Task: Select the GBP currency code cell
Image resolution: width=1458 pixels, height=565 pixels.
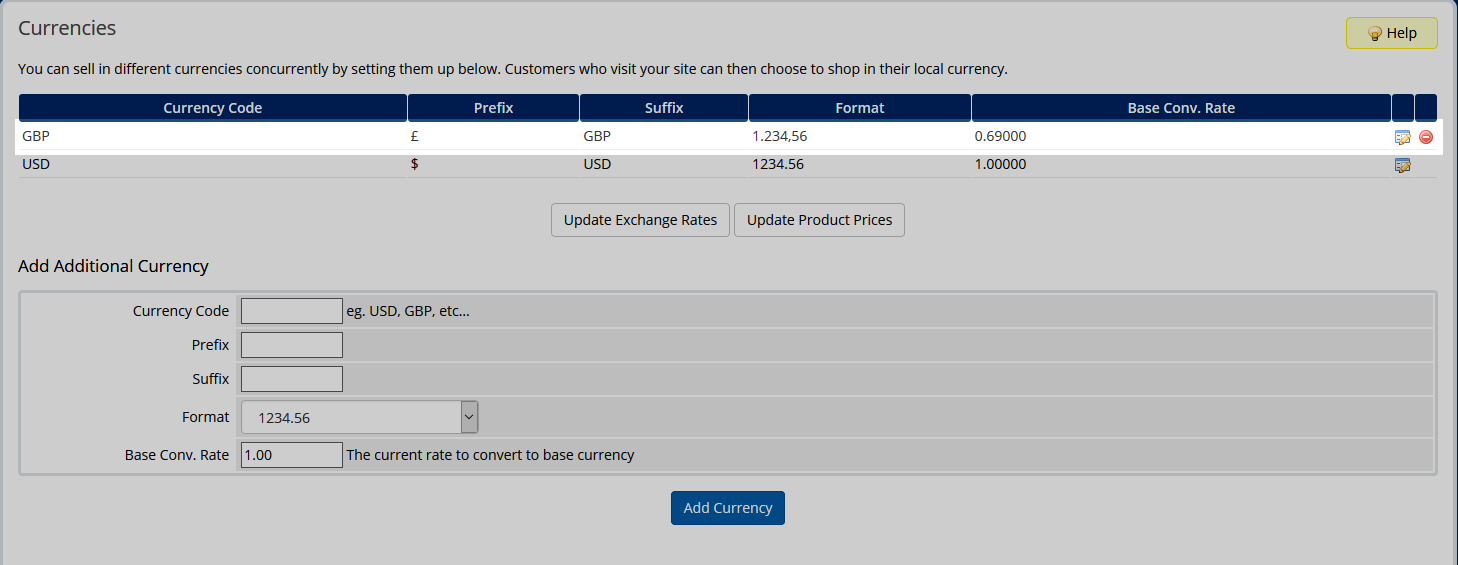Action: 36,136
